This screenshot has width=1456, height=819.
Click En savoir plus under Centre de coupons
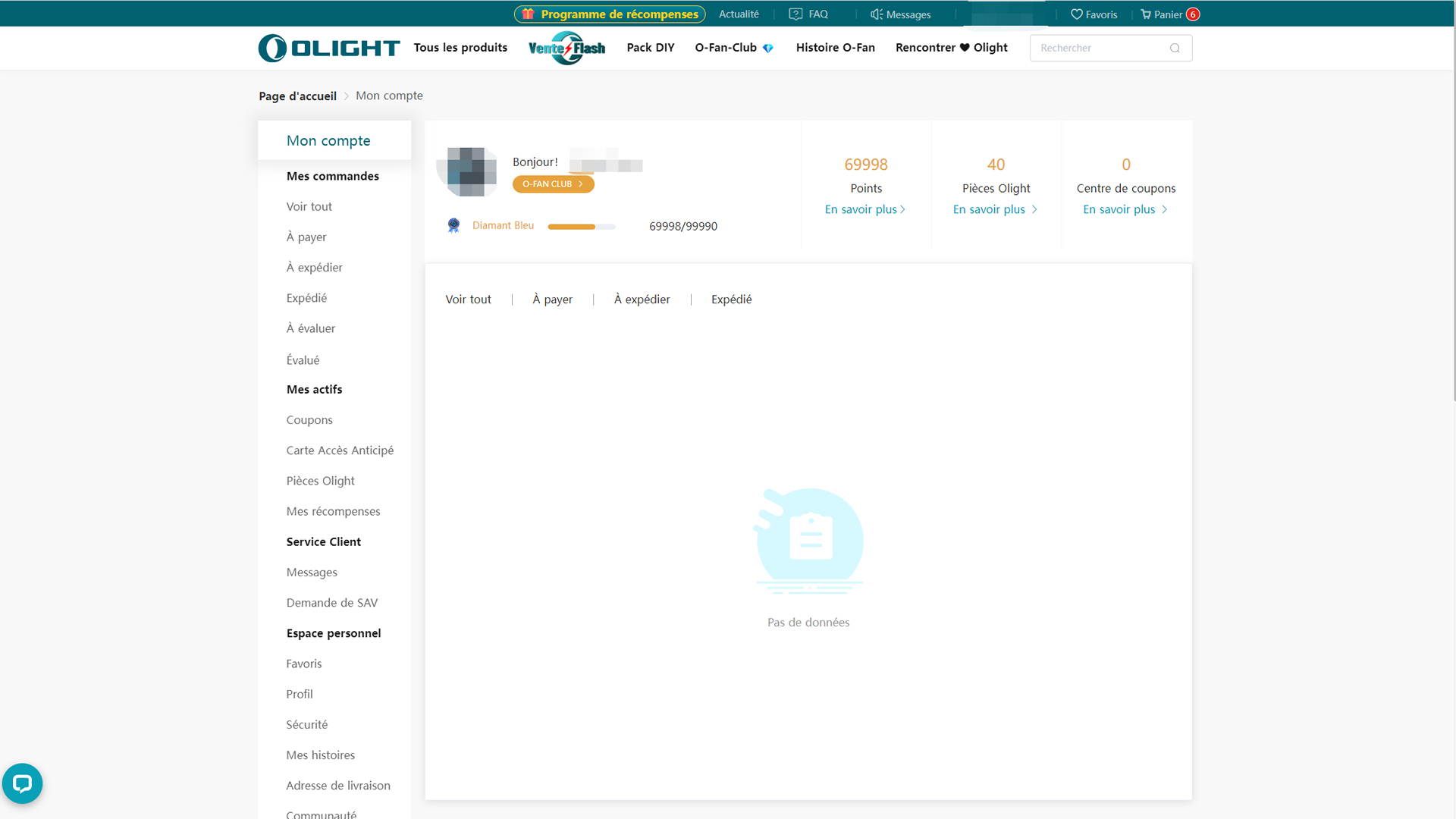1125,209
